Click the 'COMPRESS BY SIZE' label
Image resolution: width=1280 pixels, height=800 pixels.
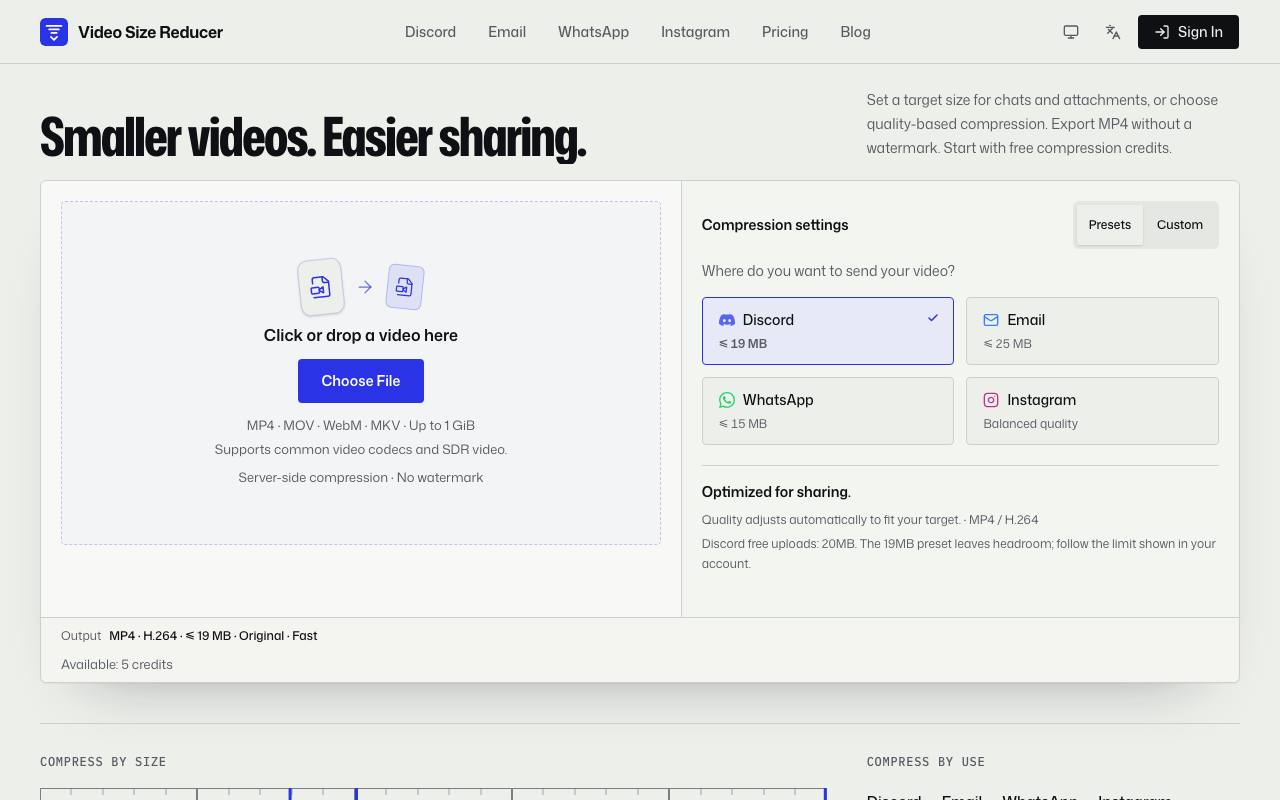(103, 762)
